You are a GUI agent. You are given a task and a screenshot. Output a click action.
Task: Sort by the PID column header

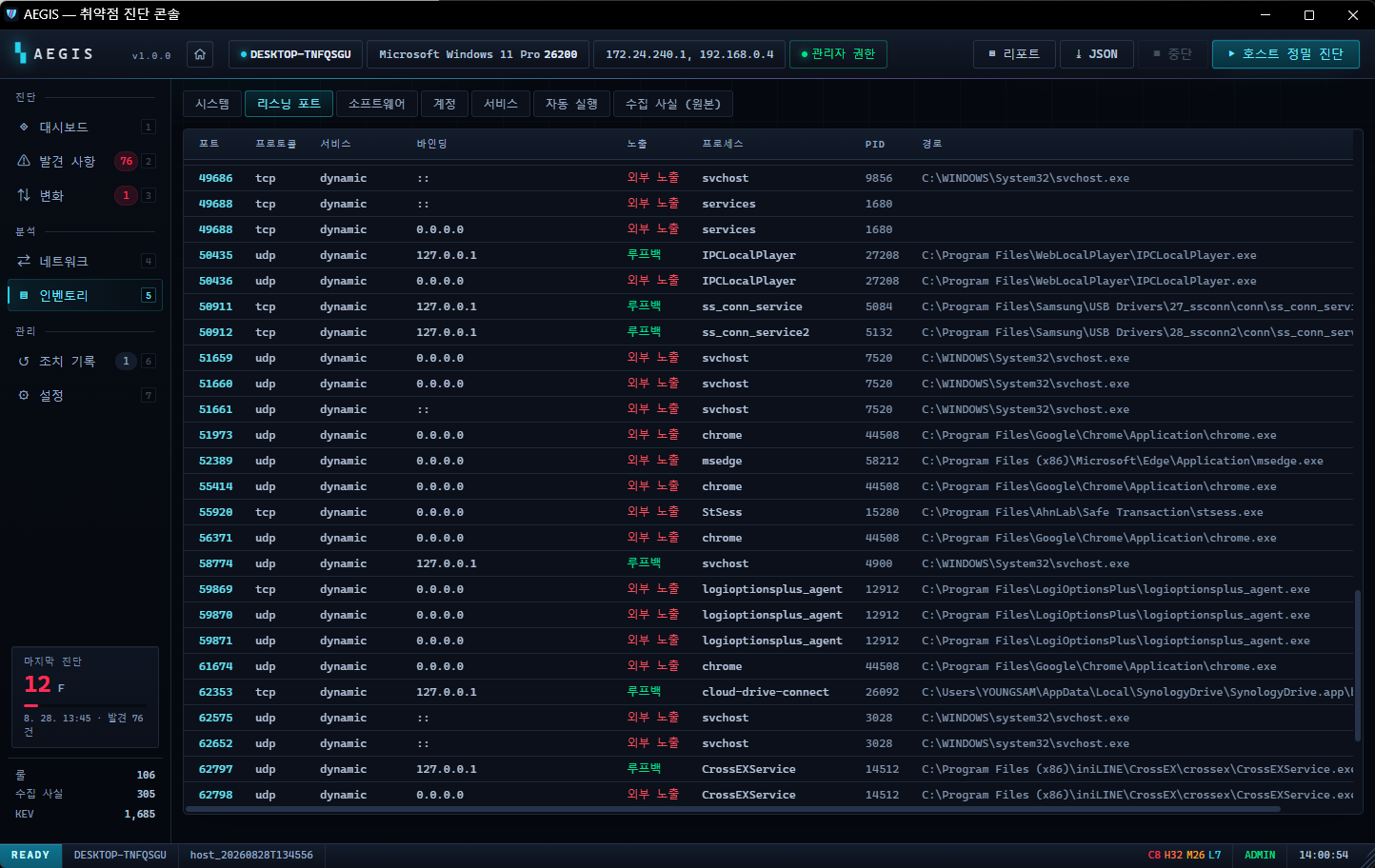(875, 144)
